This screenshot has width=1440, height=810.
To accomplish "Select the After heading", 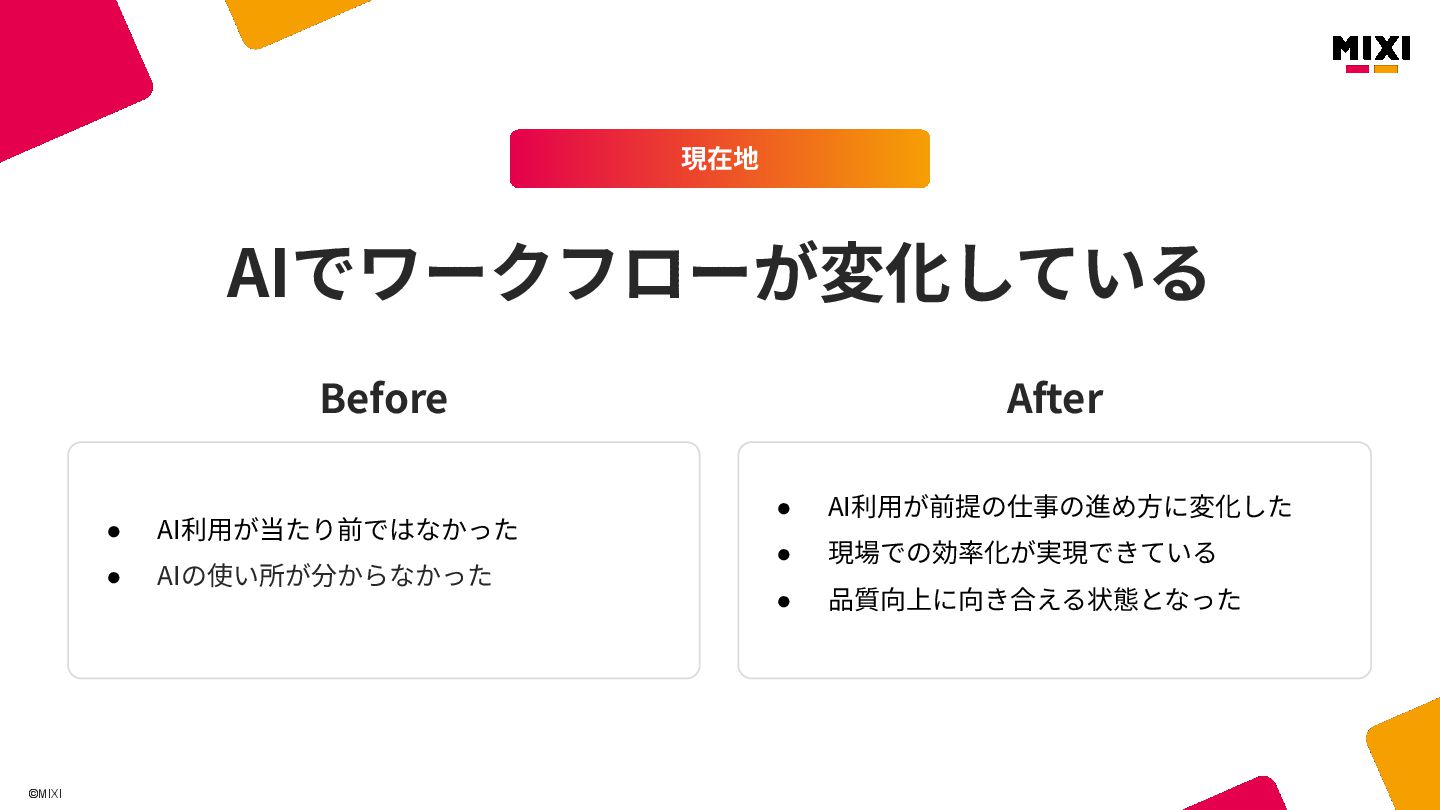I will (1054, 398).
